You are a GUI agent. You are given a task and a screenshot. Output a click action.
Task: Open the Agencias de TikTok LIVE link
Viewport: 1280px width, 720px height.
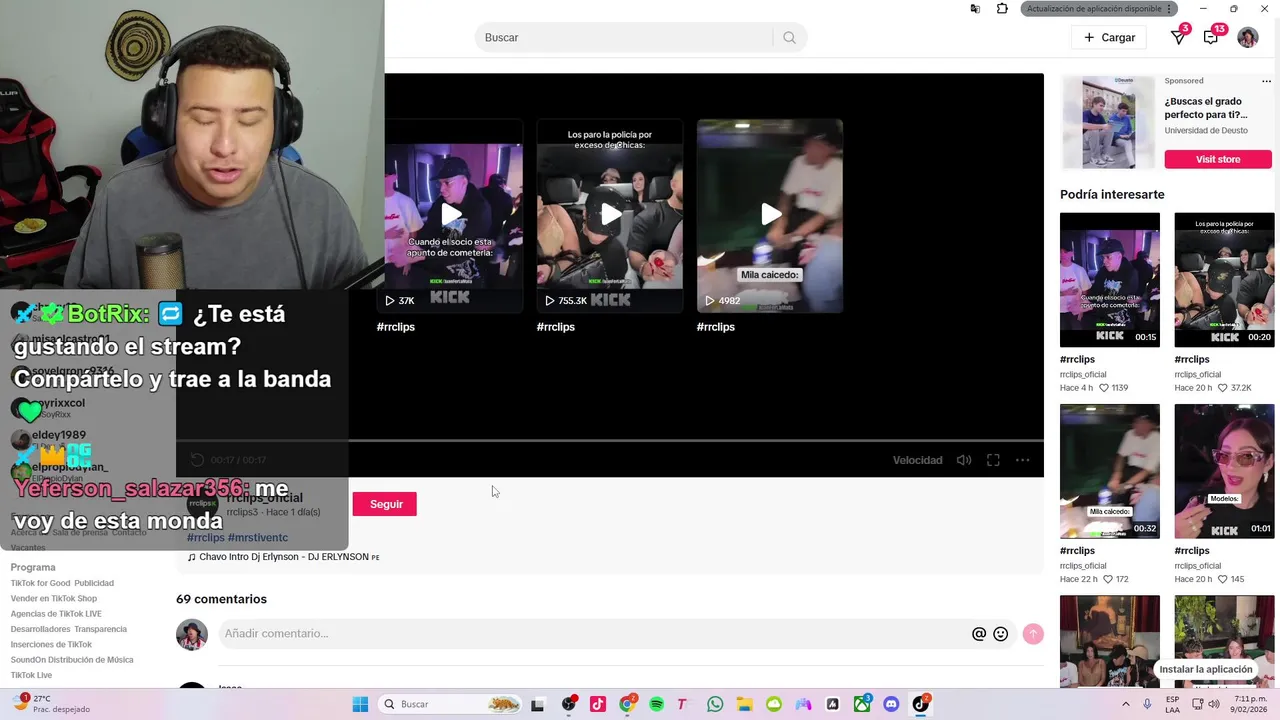[56, 614]
